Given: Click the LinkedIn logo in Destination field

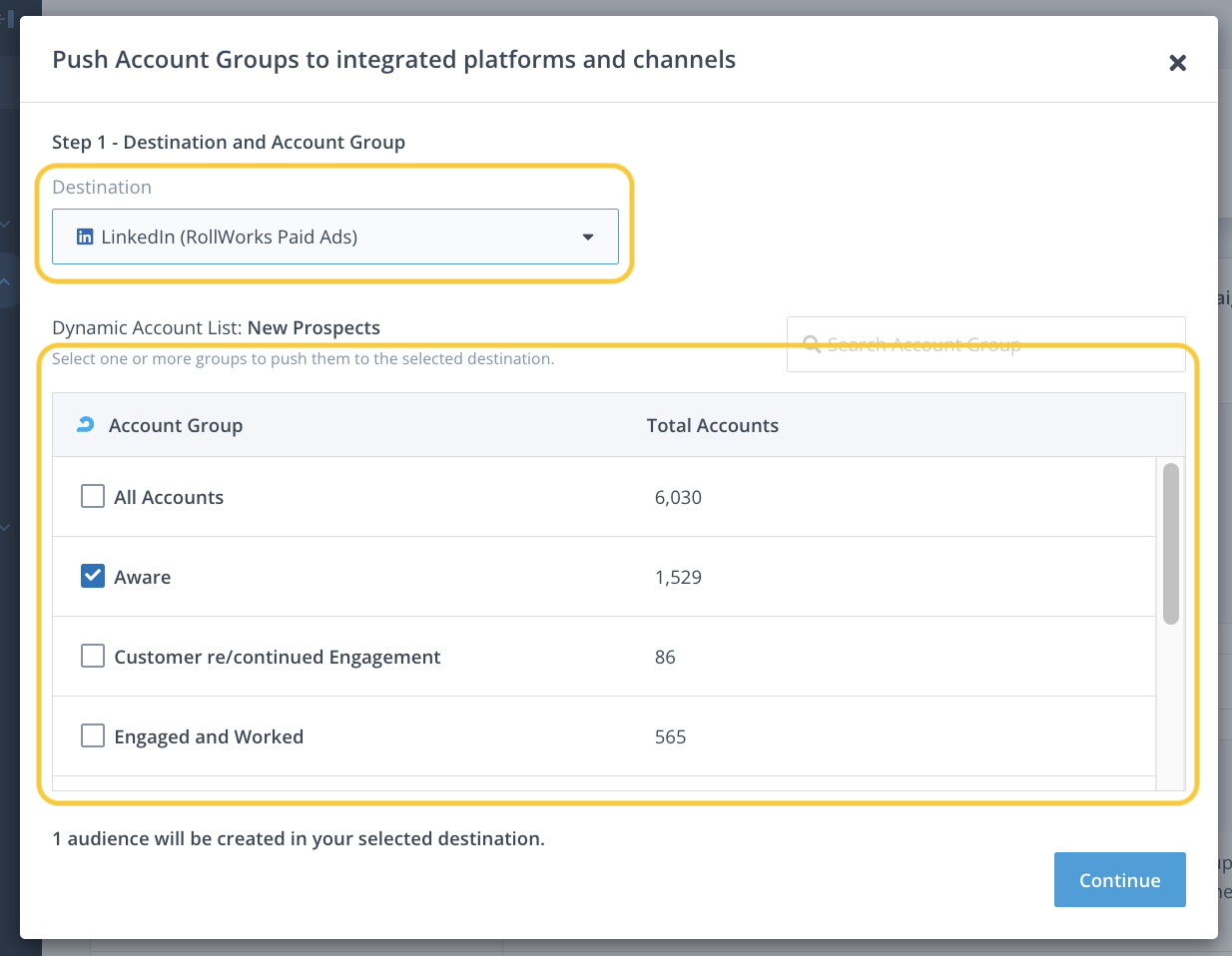Looking at the screenshot, I should coord(85,238).
